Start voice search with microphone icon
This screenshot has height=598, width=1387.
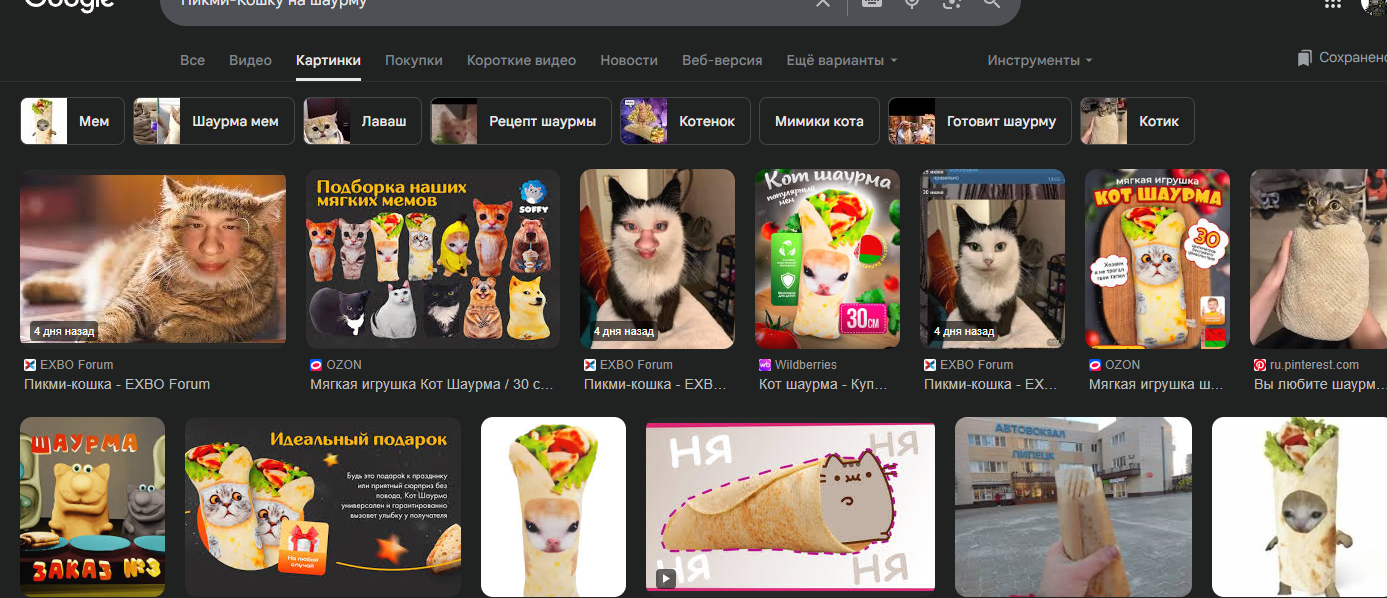pos(911,4)
